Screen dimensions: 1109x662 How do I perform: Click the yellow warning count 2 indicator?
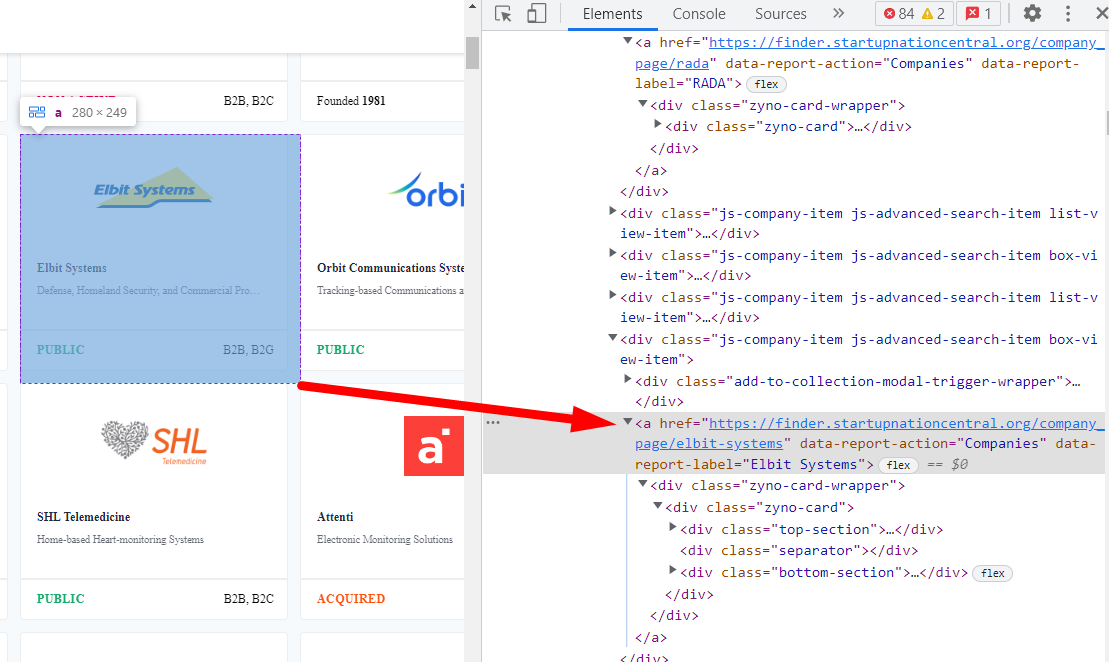click(933, 13)
